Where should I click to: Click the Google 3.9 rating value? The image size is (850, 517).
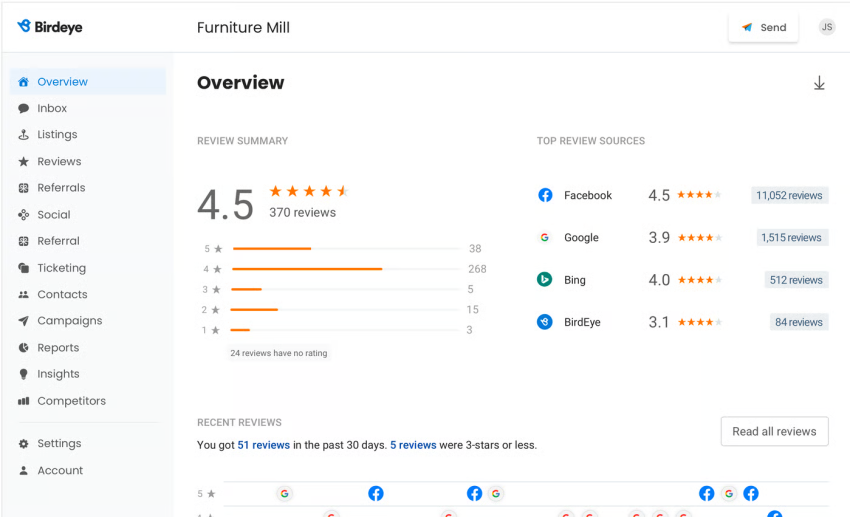pos(659,237)
